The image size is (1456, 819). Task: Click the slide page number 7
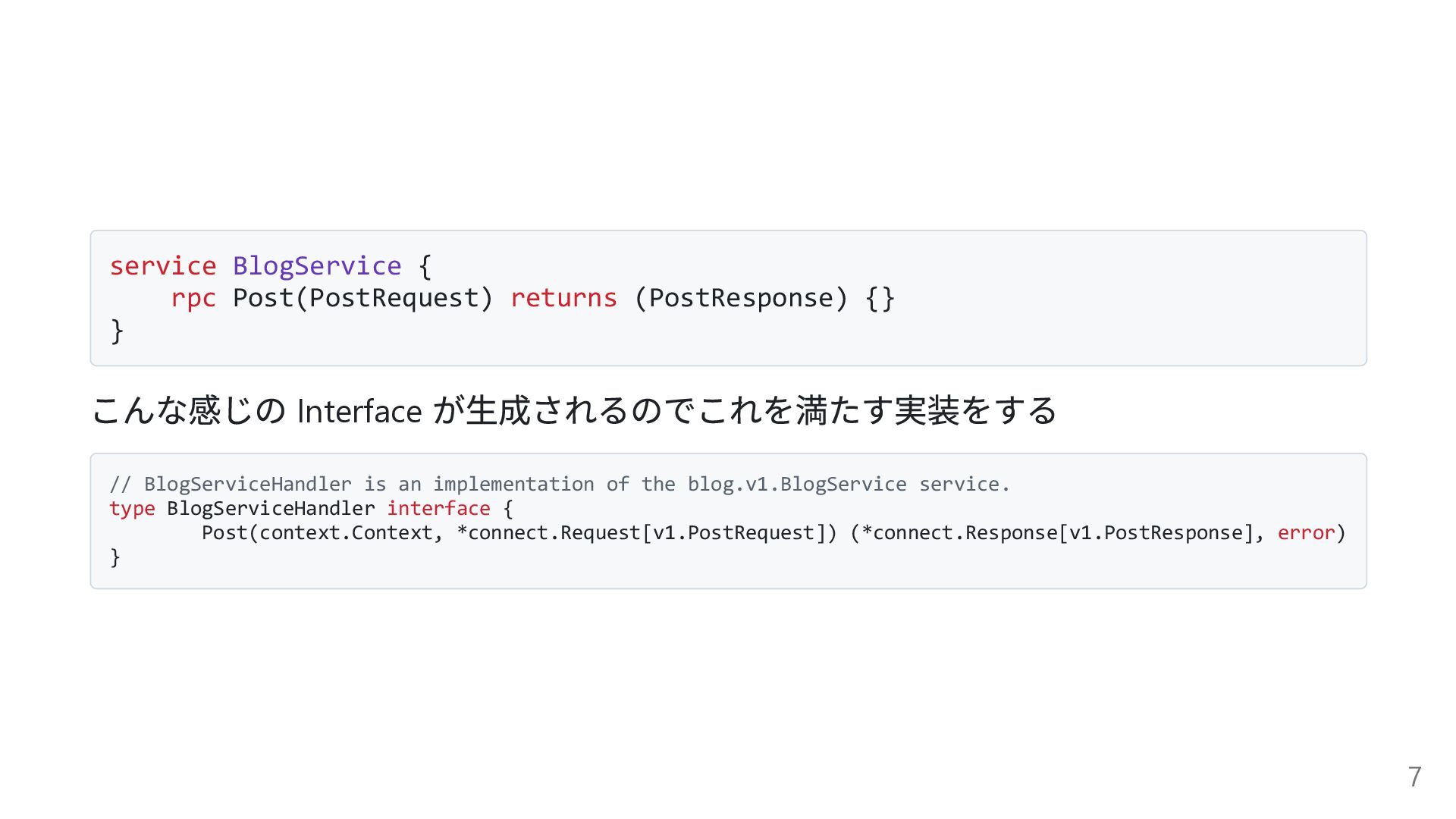coord(1414,777)
